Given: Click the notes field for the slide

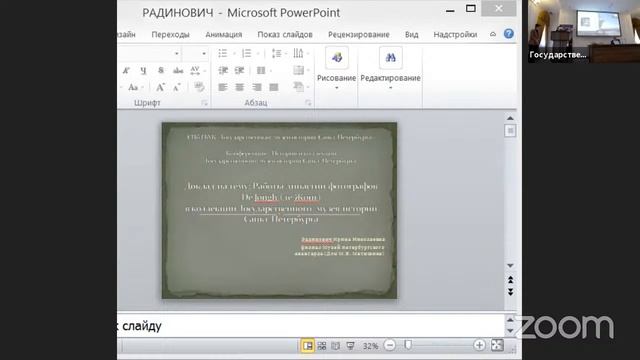Looking at the screenshot, I should 311,326.
